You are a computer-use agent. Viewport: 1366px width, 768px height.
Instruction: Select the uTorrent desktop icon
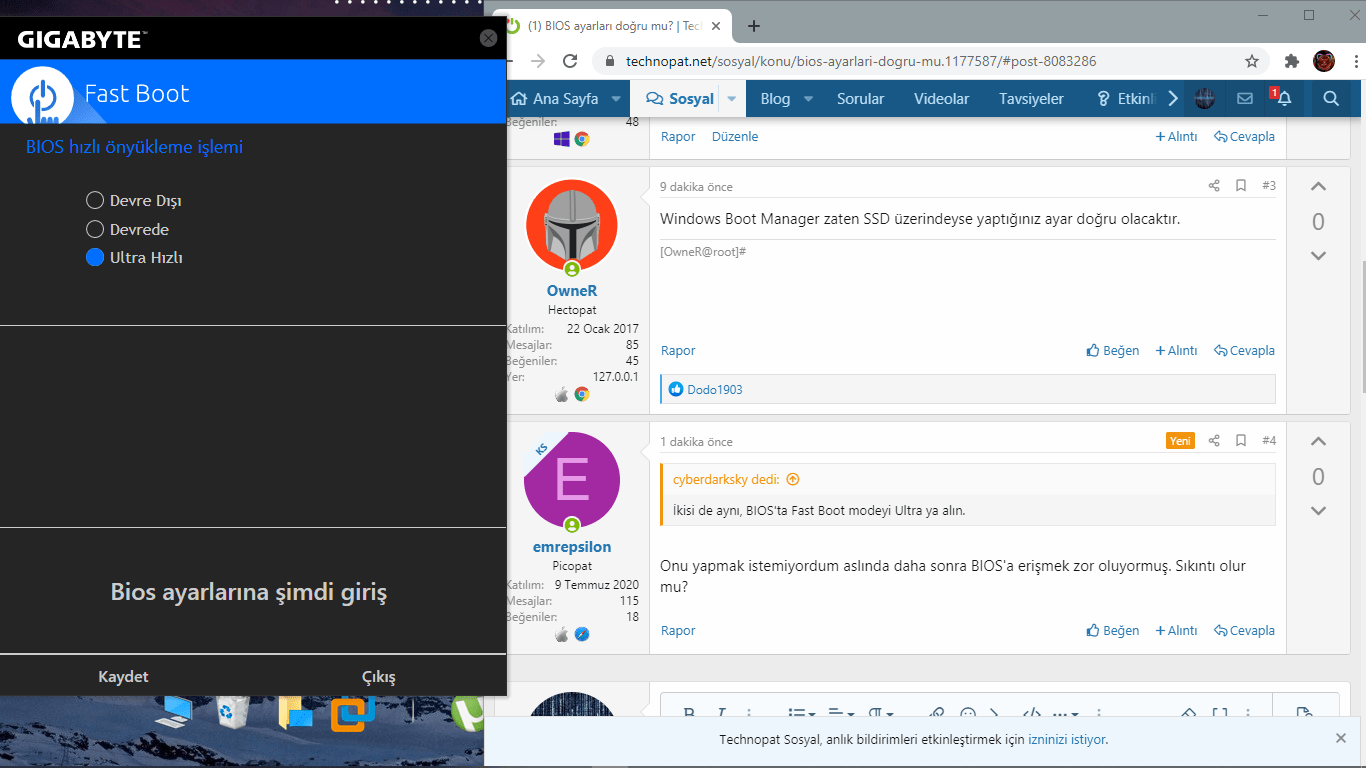[x=467, y=713]
